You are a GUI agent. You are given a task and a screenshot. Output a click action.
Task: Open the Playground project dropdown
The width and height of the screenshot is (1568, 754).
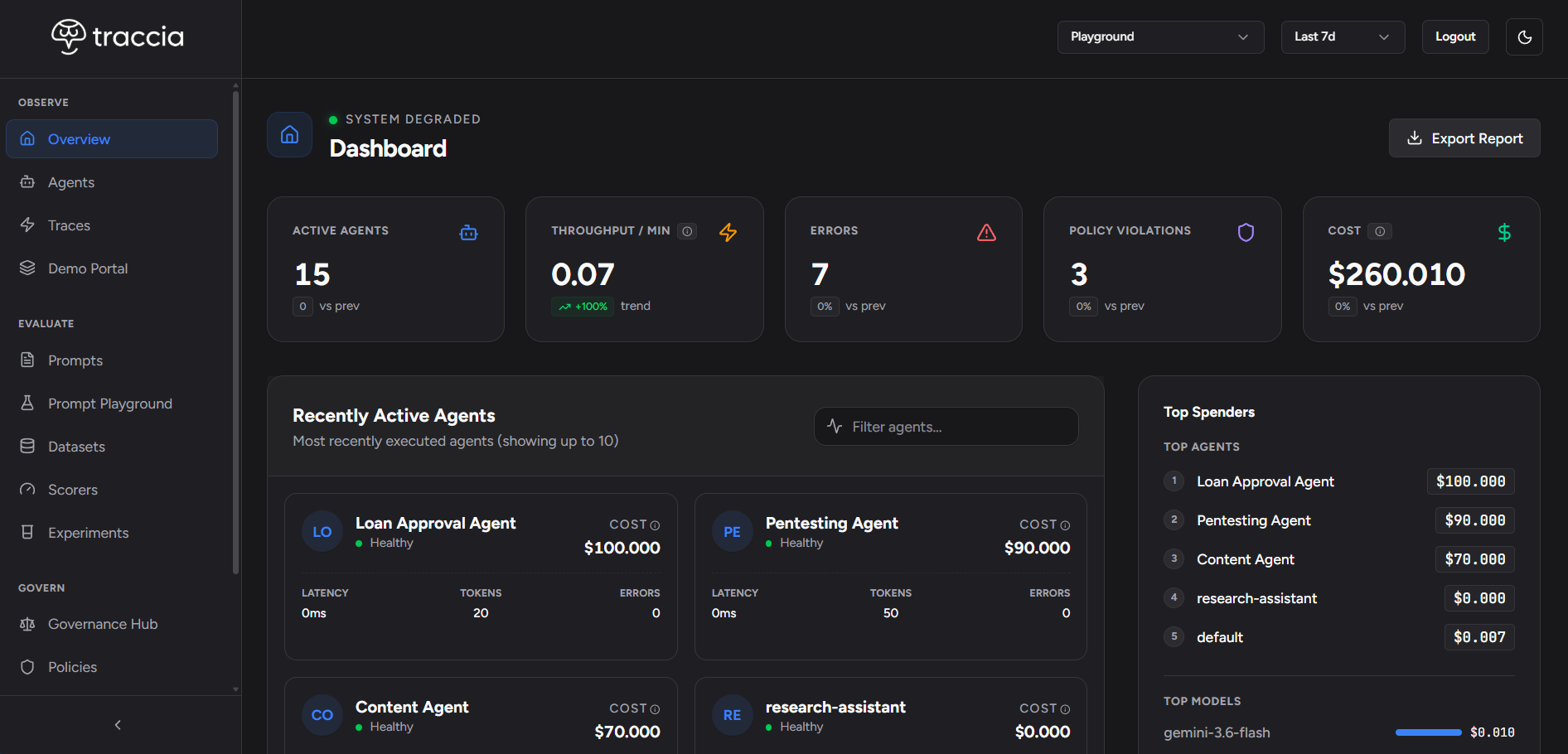point(1160,37)
